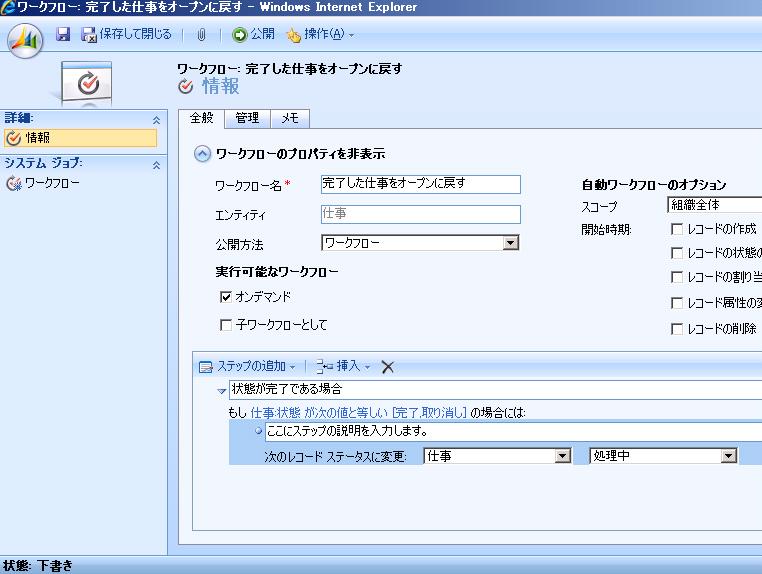Viewport: 762px width, 574px height.
Task: Switch to the 管理 tab
Action: tap(247, 118)
